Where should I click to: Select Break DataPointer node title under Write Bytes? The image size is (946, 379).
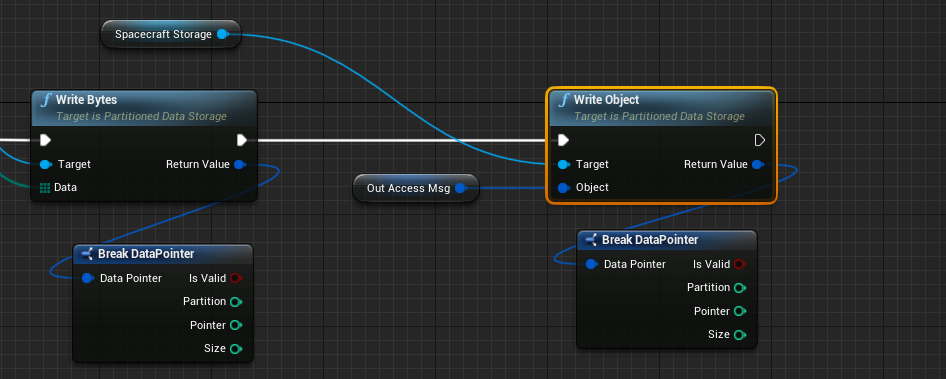click(146, 254)
